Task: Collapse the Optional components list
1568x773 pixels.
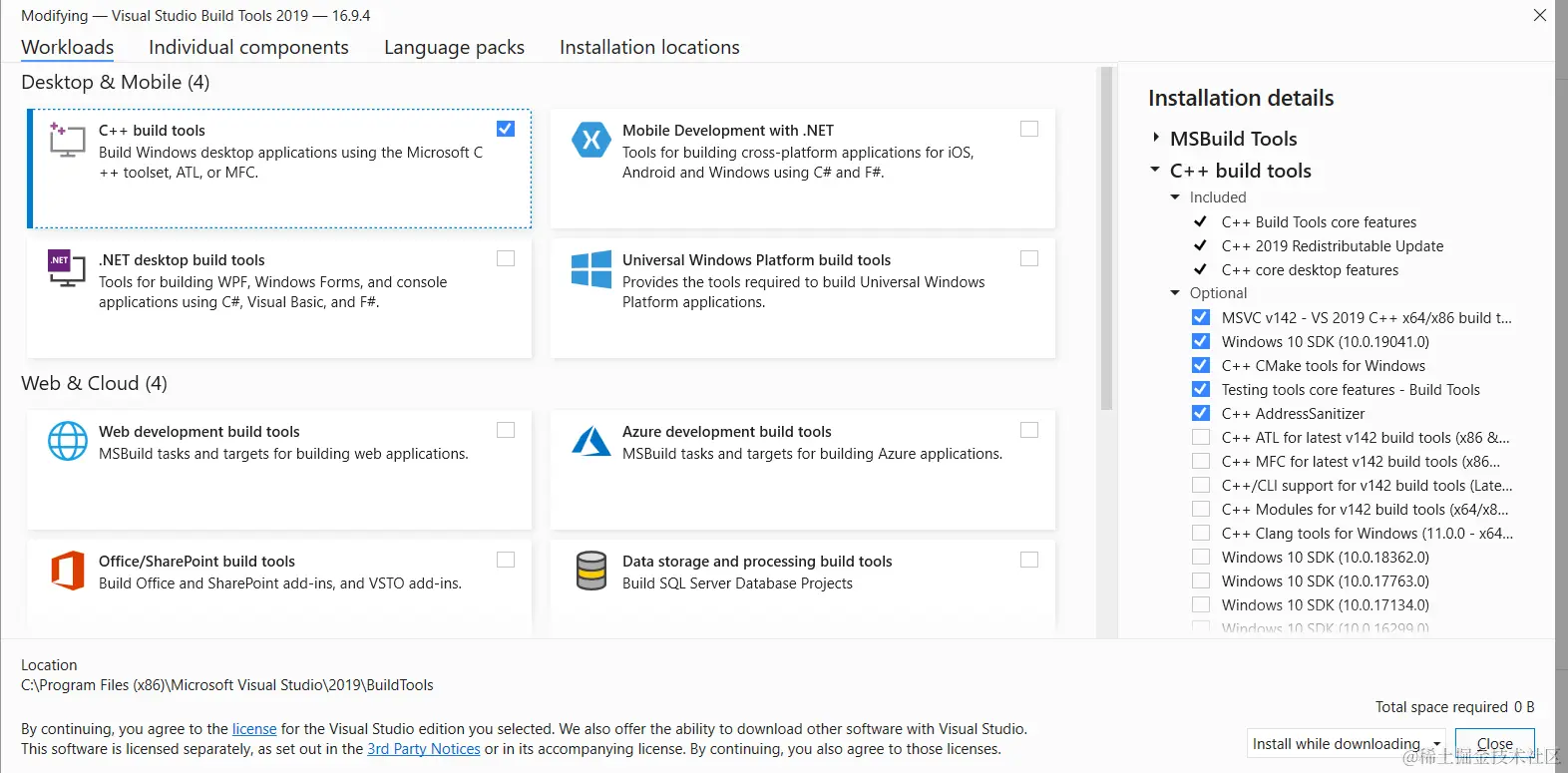Action: (1175, 293)
